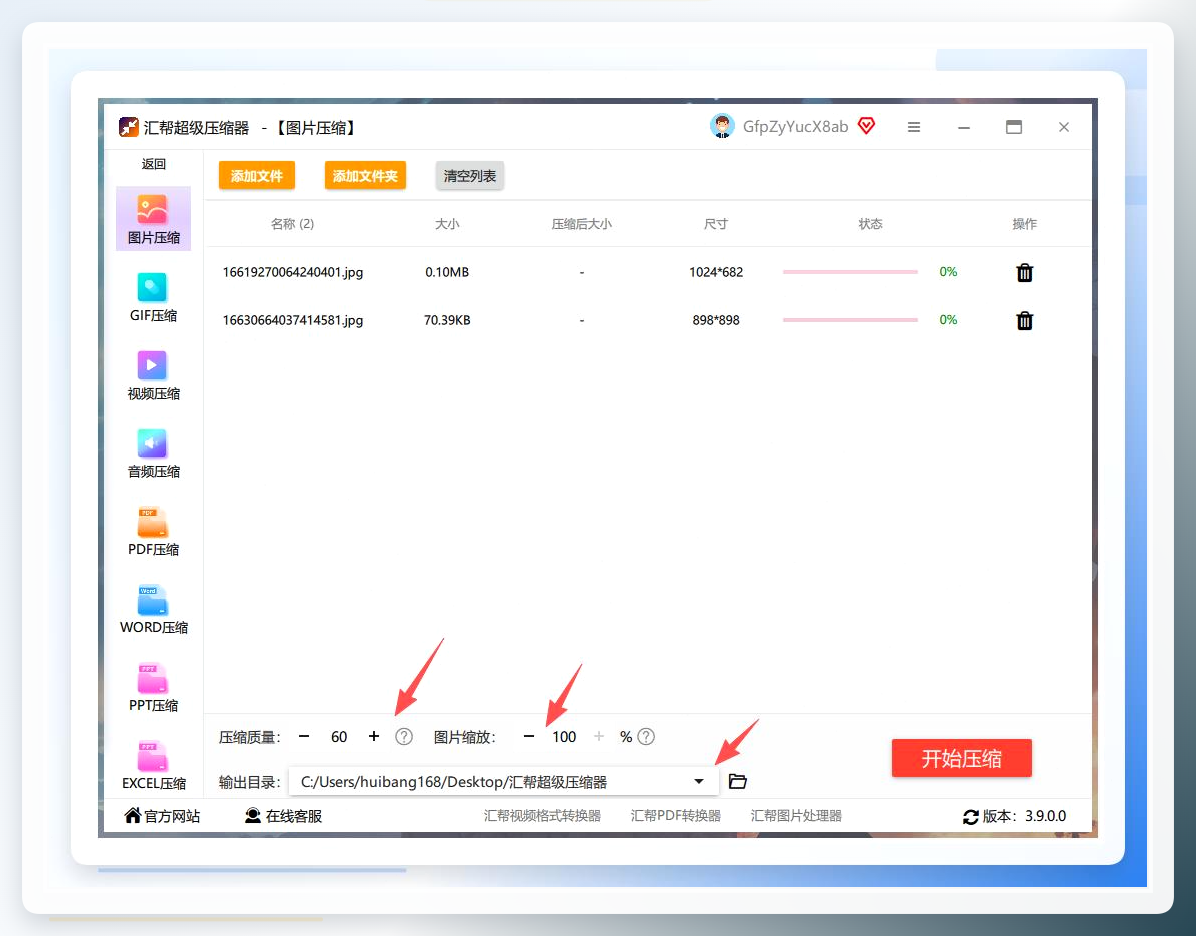Open the GIF压缩 tool
Screen dimensions: 1196x936
point(153,298)
